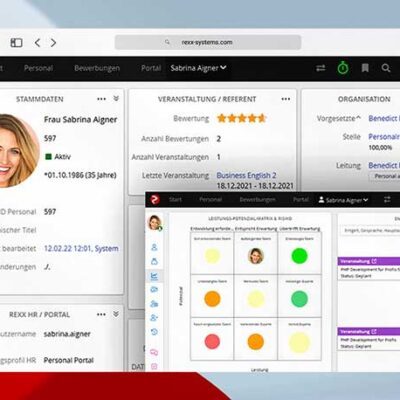Click the red rexx logo in overlay
Image resolution: width=400 pixels, height=400 pixels.
coord(155,200)
